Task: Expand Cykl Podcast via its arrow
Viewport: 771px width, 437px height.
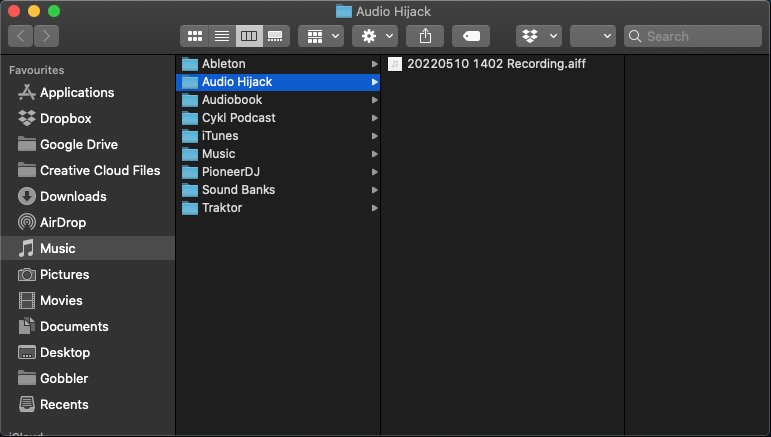Action: [375, 118]
